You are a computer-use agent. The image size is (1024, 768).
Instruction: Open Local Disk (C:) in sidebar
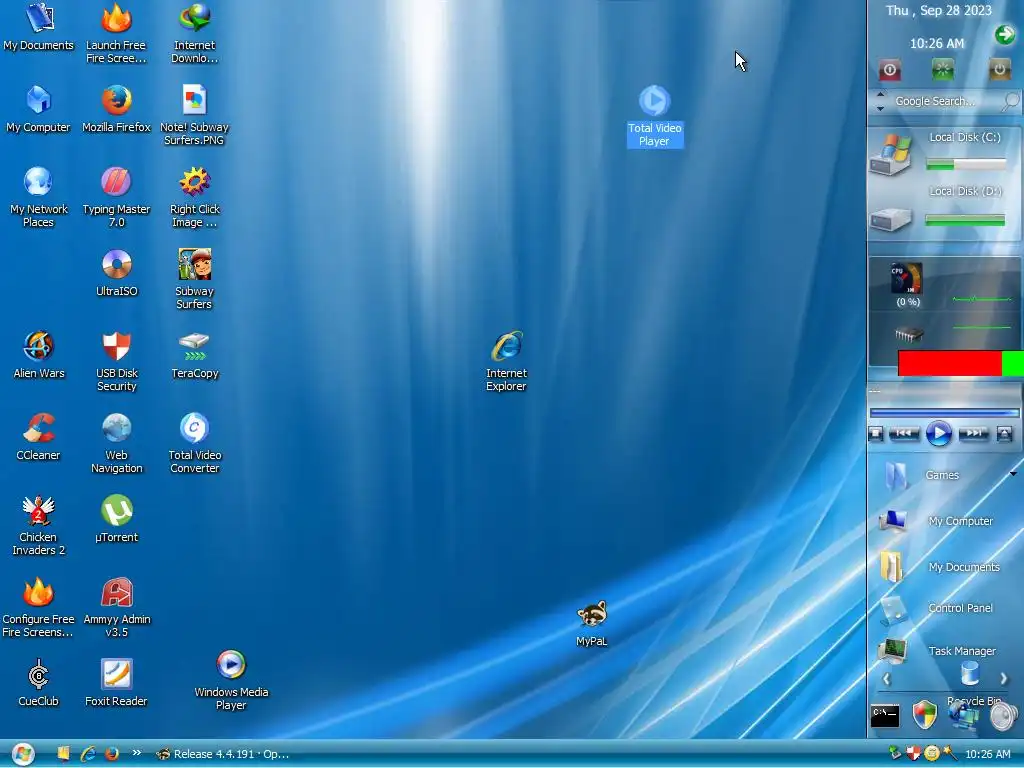tap(944, 153)
